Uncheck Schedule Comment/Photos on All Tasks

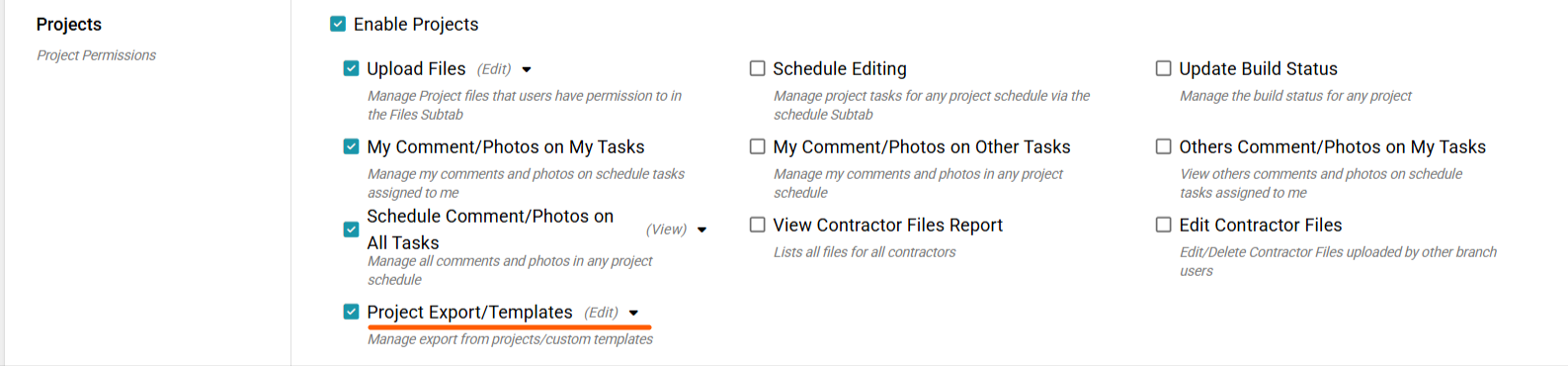pos(351,229)
